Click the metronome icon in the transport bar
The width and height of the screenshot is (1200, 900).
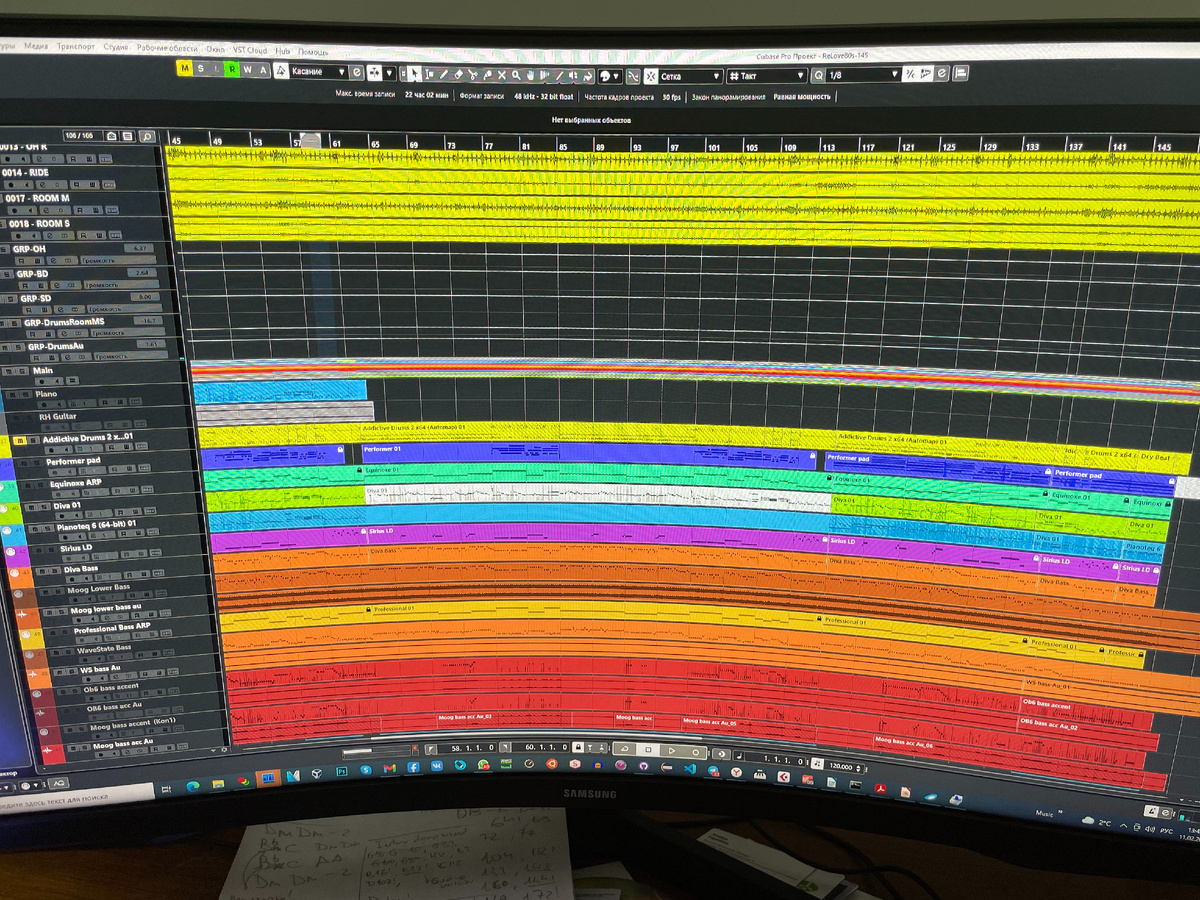click(x=740, y=756)
